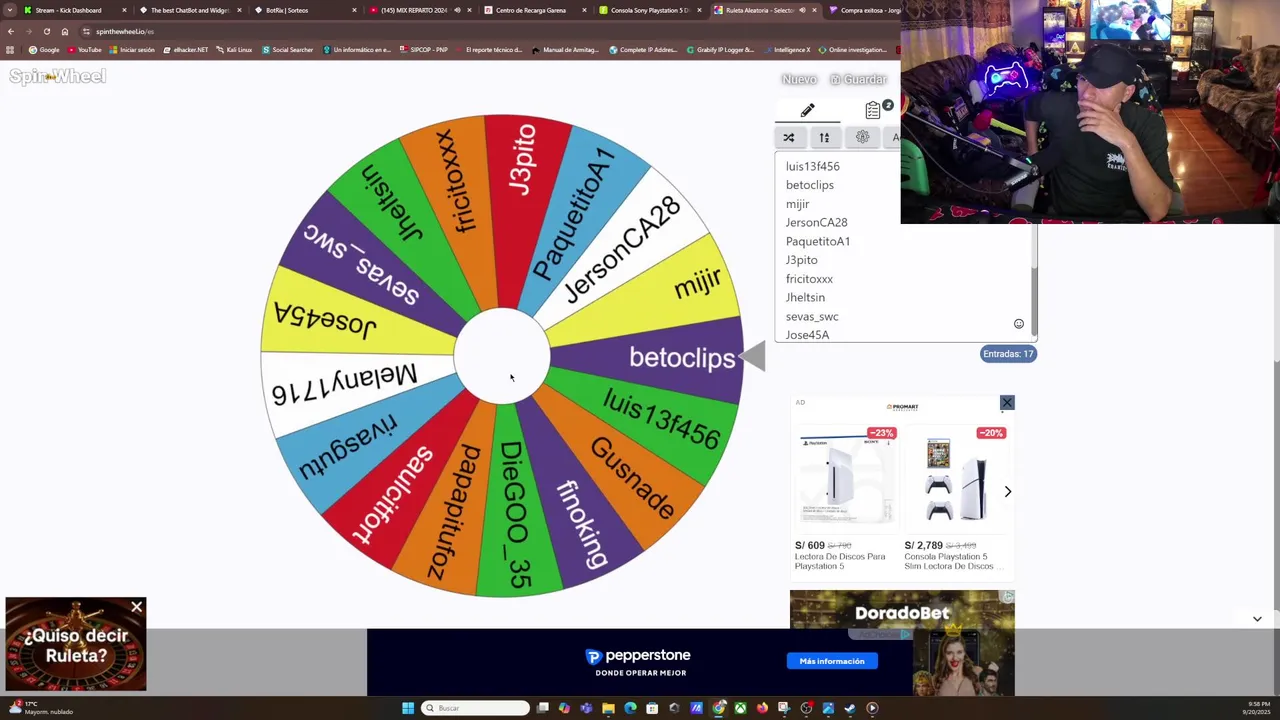Switch to The best ChatBot and Widgets tab
This screenshot has width=1280, height=720.
(x=190, y=10)
